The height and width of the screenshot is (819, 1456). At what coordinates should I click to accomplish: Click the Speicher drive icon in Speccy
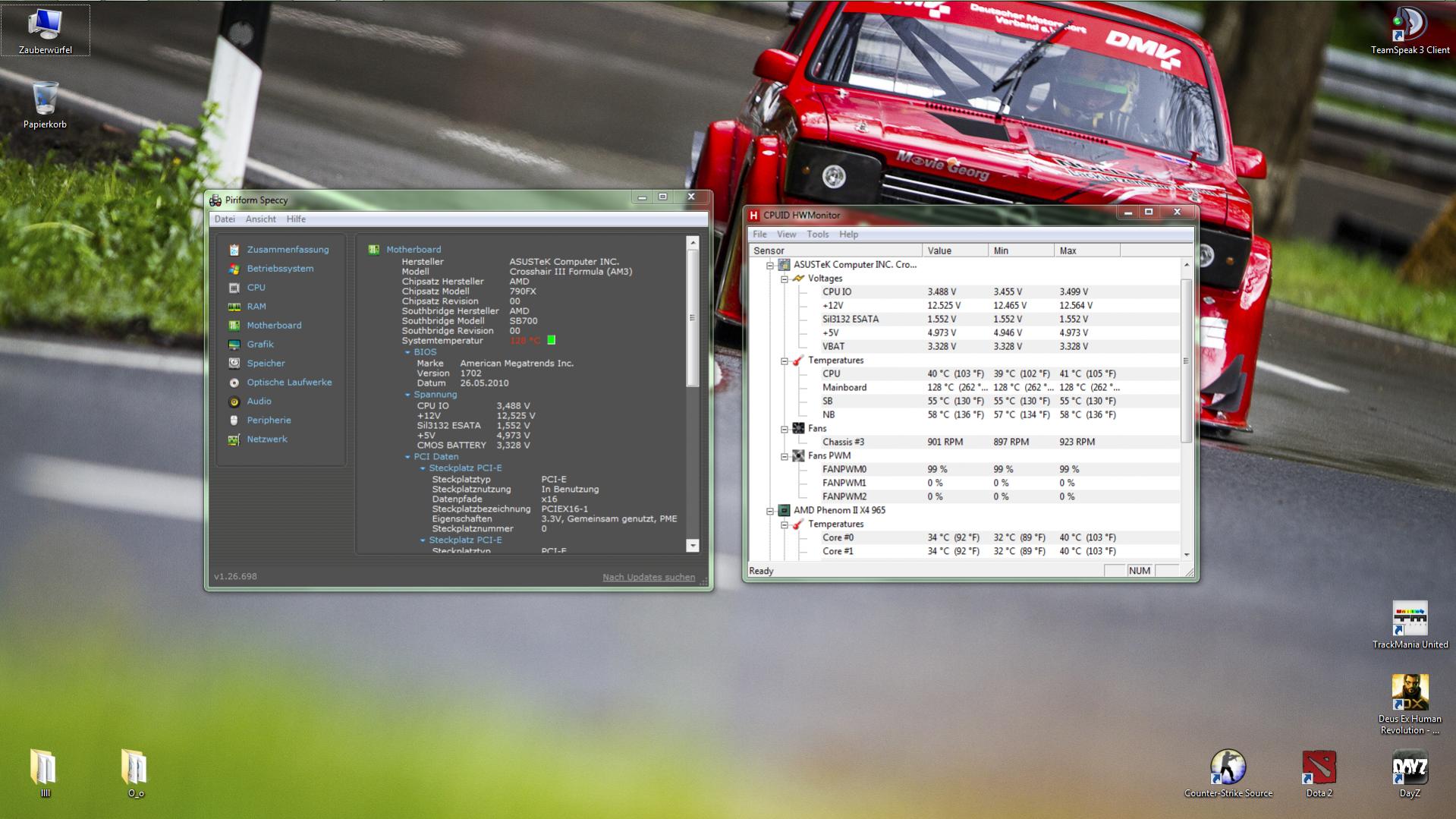click(x=234, y=364)
